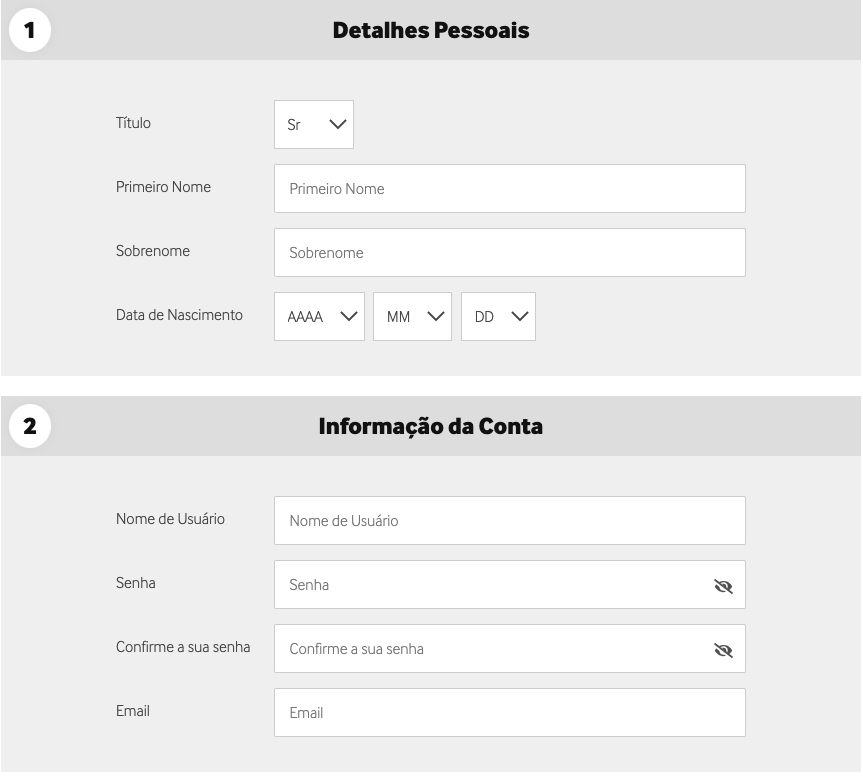
Task: Focus the Sobrenome text field
Action: click(509, 253)
